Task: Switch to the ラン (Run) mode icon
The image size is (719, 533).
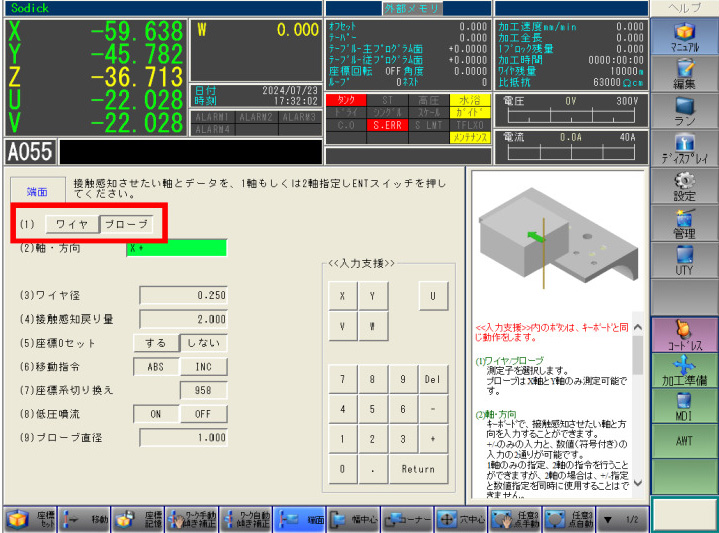Action: coord(684,111)
